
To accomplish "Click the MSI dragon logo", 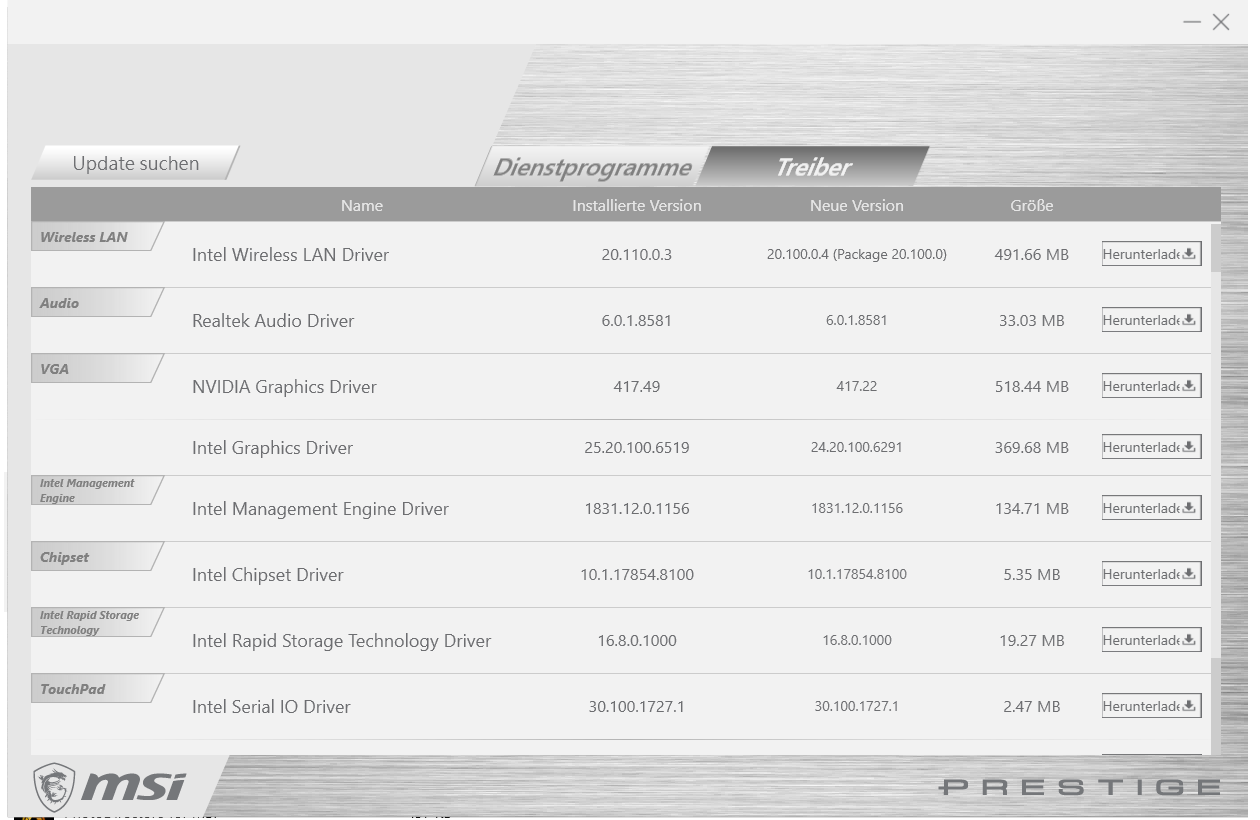I will point(55,788).
